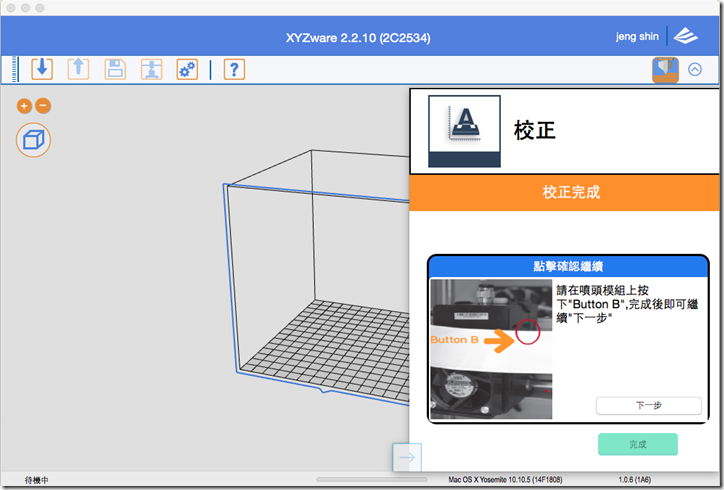This screenshot has width=724, height=490.
Task: Open the Settings gears icon
Action: pyautogui.click(x=187, y=69)
